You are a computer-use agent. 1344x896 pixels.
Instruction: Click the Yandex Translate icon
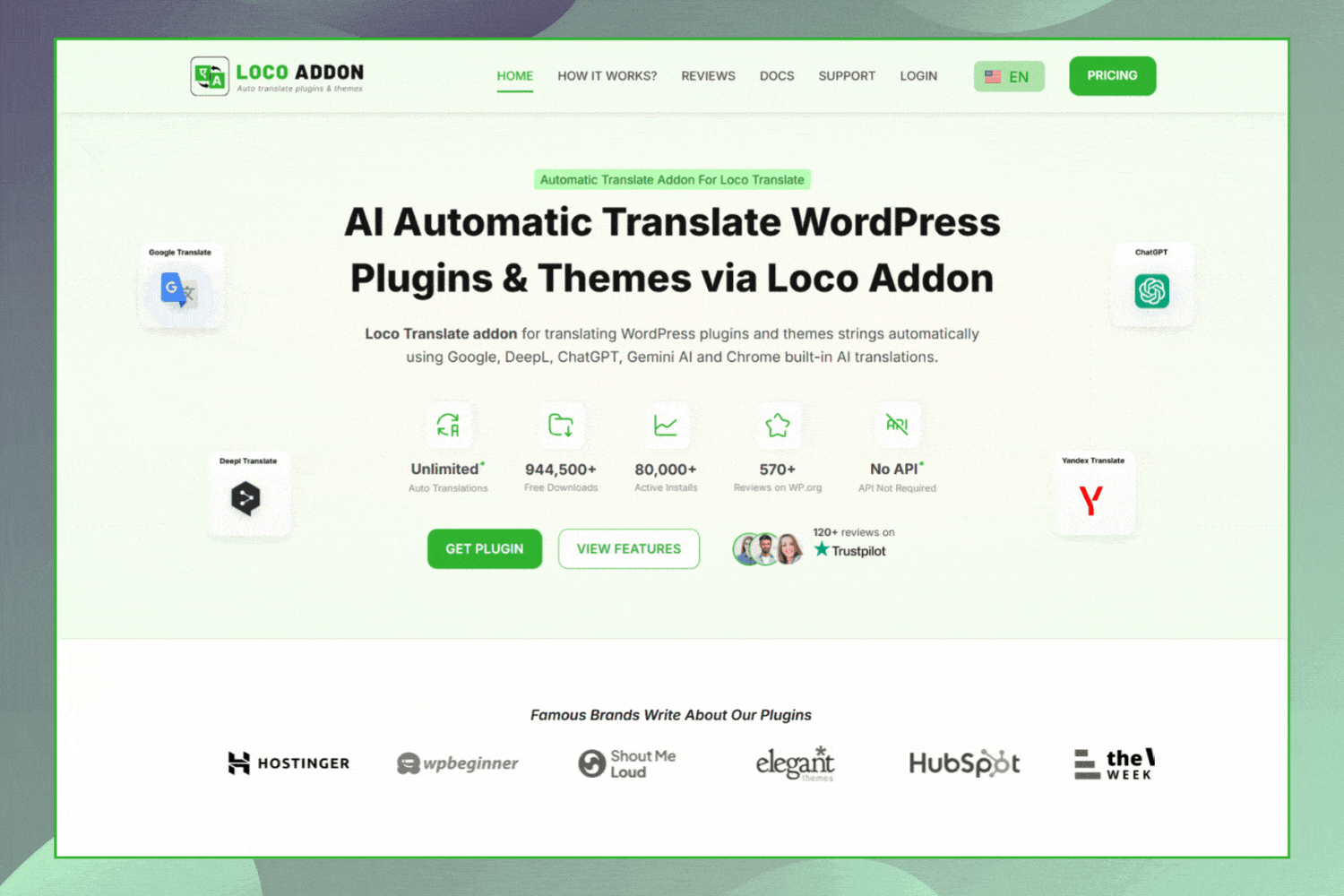click(x=1092, y=501)
